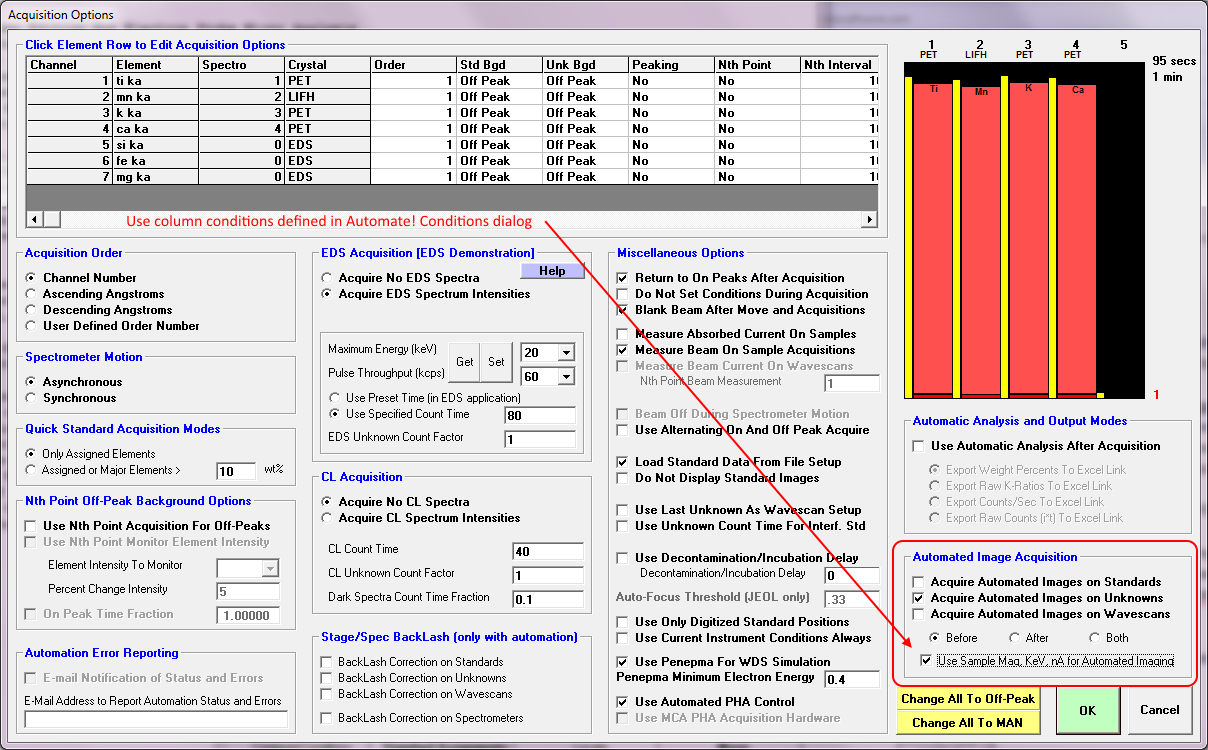Choose Ascending Angstroms acquisition order
Image resolution: width=1208 pixels, height=750 pixels.
pyautogui.click(x=33, y=294)
